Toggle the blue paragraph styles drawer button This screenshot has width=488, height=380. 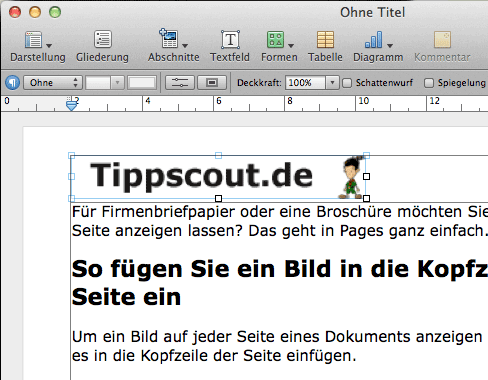(13, 82)
